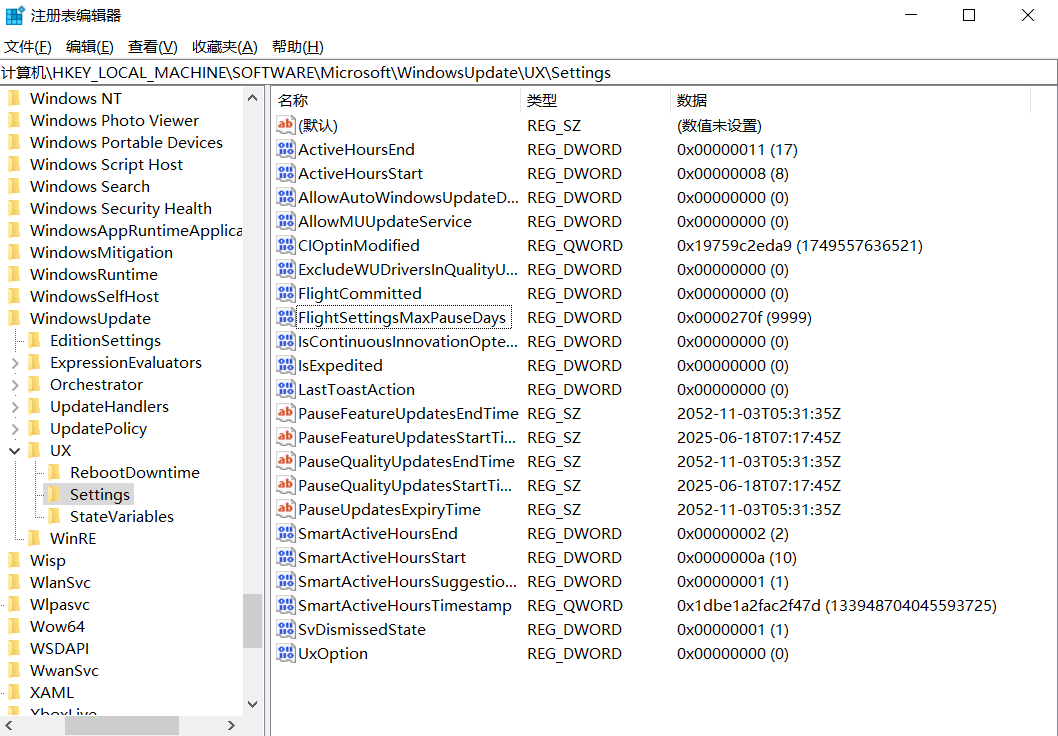
Task: Expand the Orchestrator key
Action: pos(15,385)
